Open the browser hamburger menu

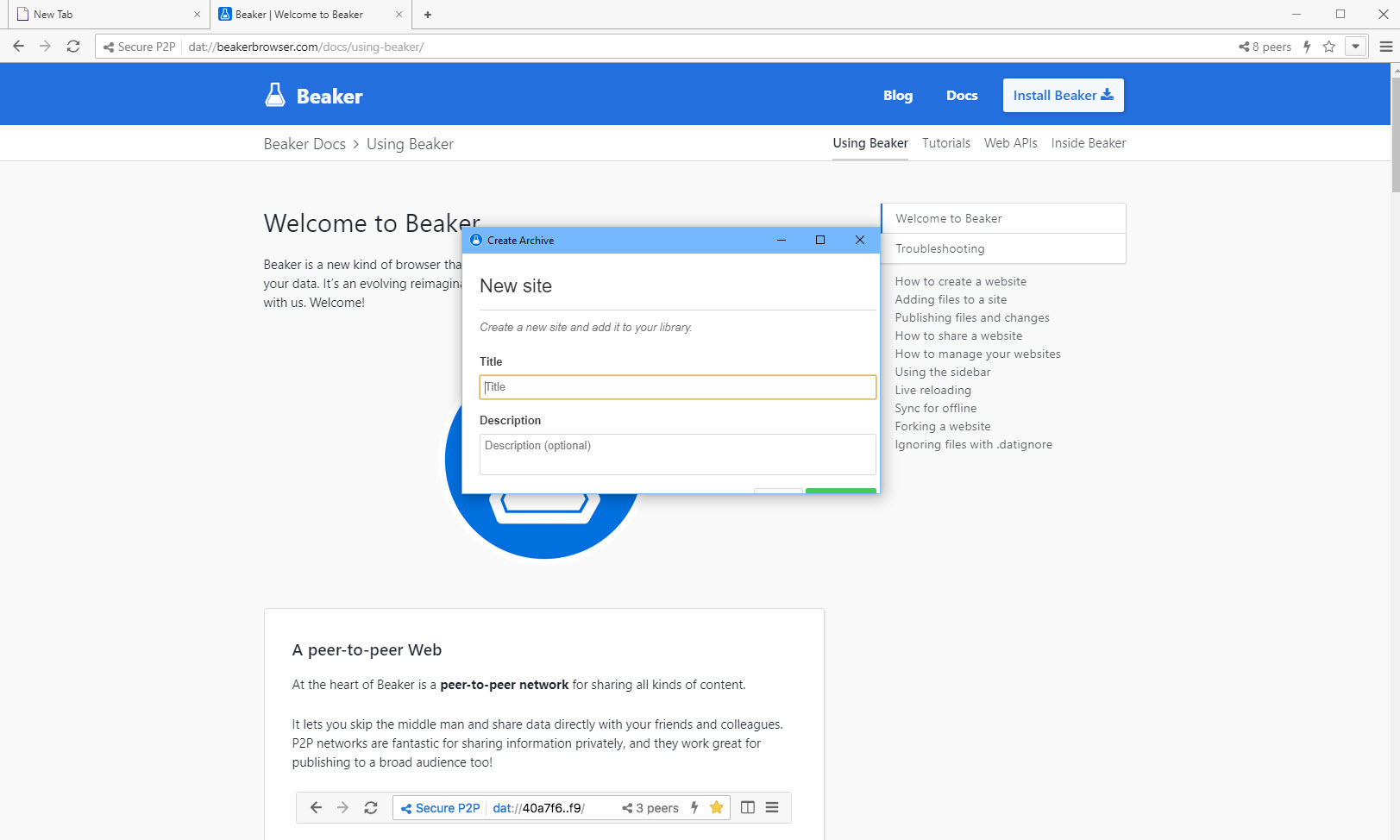1386,47
